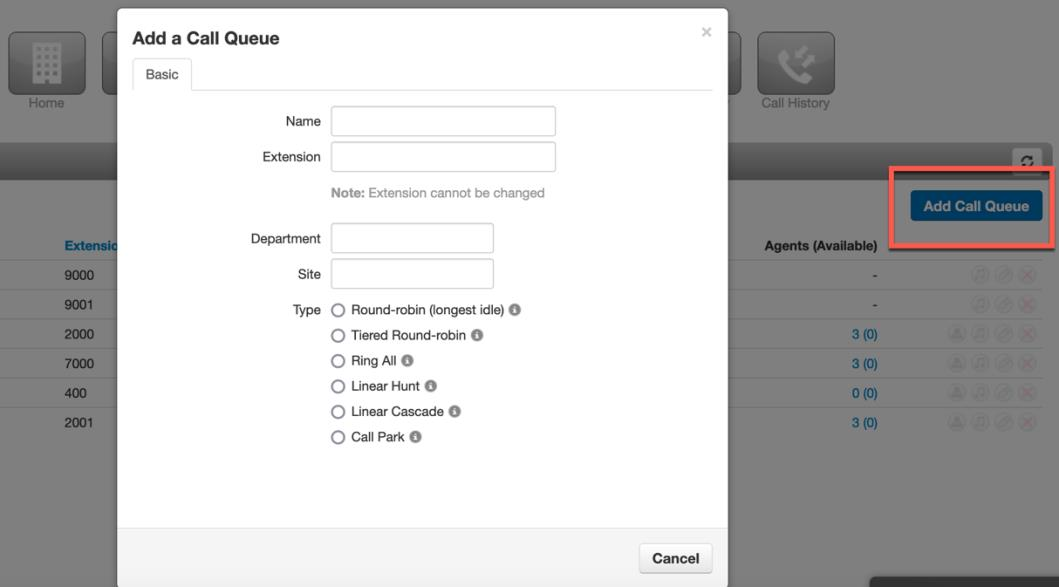Open agents link 3 (0) for queue 2000

864,334
